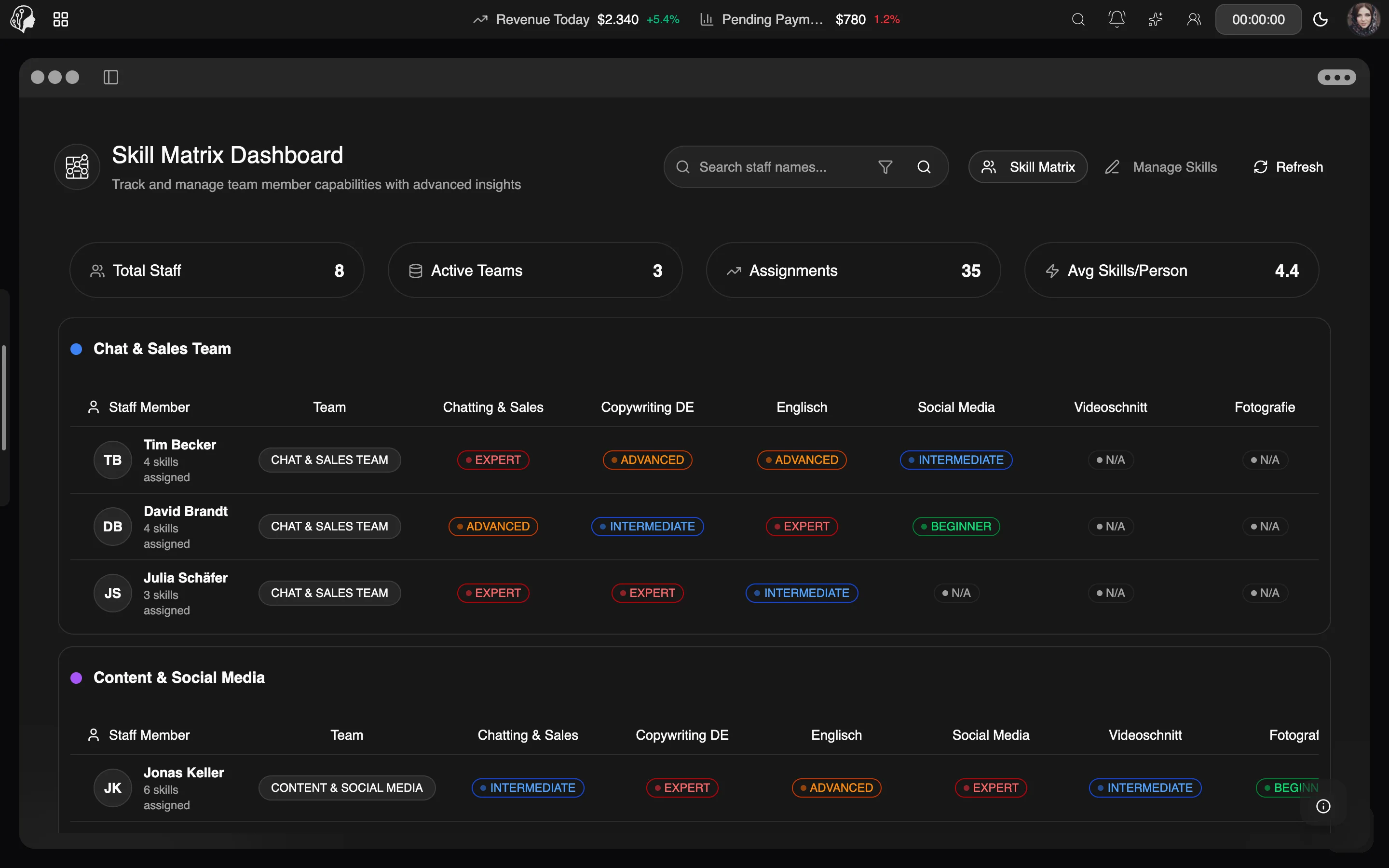Select Jonas Keller's JK avatar

point(112,787)
